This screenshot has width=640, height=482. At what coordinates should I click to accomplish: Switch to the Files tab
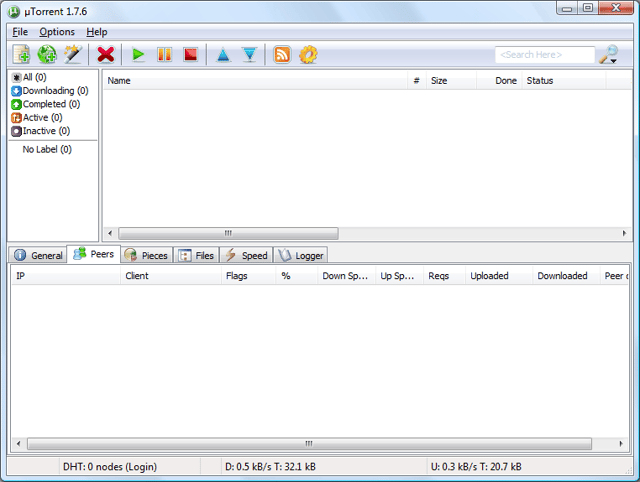[196, 255]
